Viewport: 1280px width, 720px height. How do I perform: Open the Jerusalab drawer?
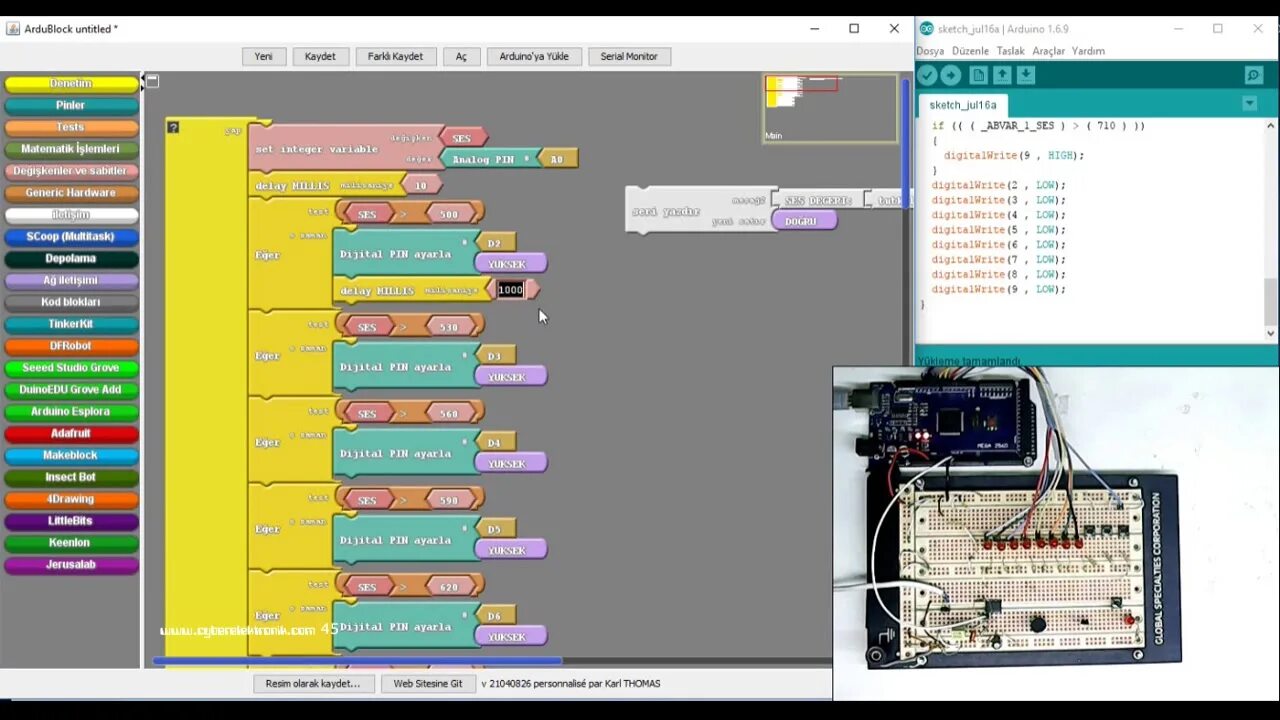[x=71, y=565]
